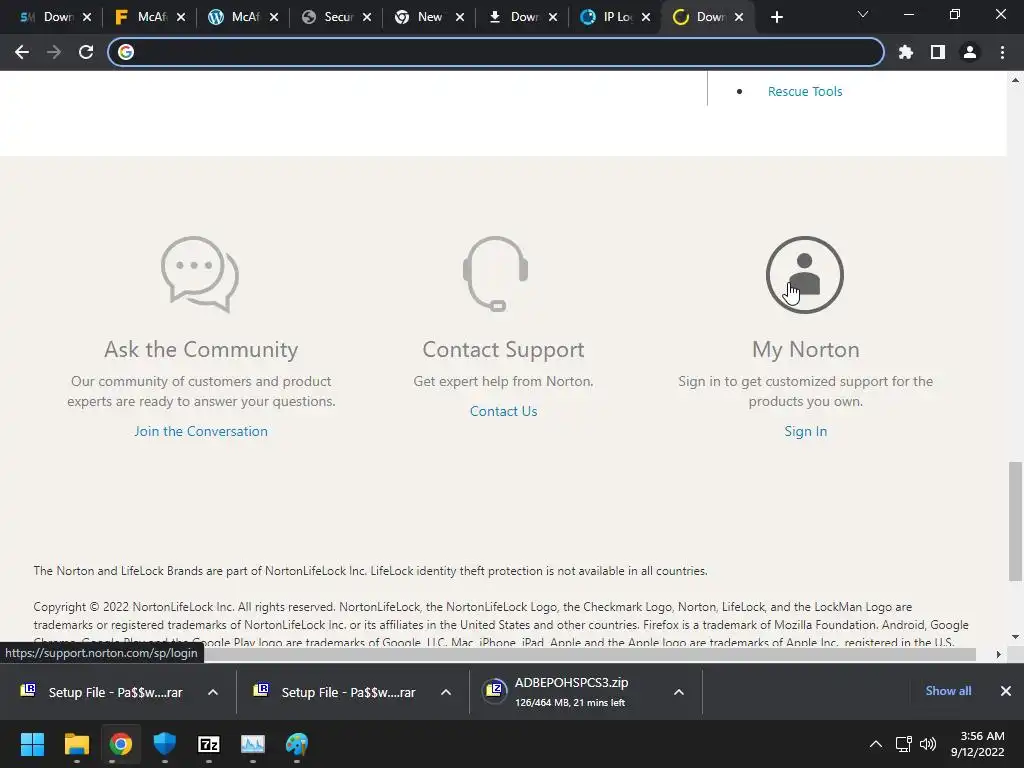Close the Secur tab
This screenshot has height=768, width=1024.
pos(367,17)
